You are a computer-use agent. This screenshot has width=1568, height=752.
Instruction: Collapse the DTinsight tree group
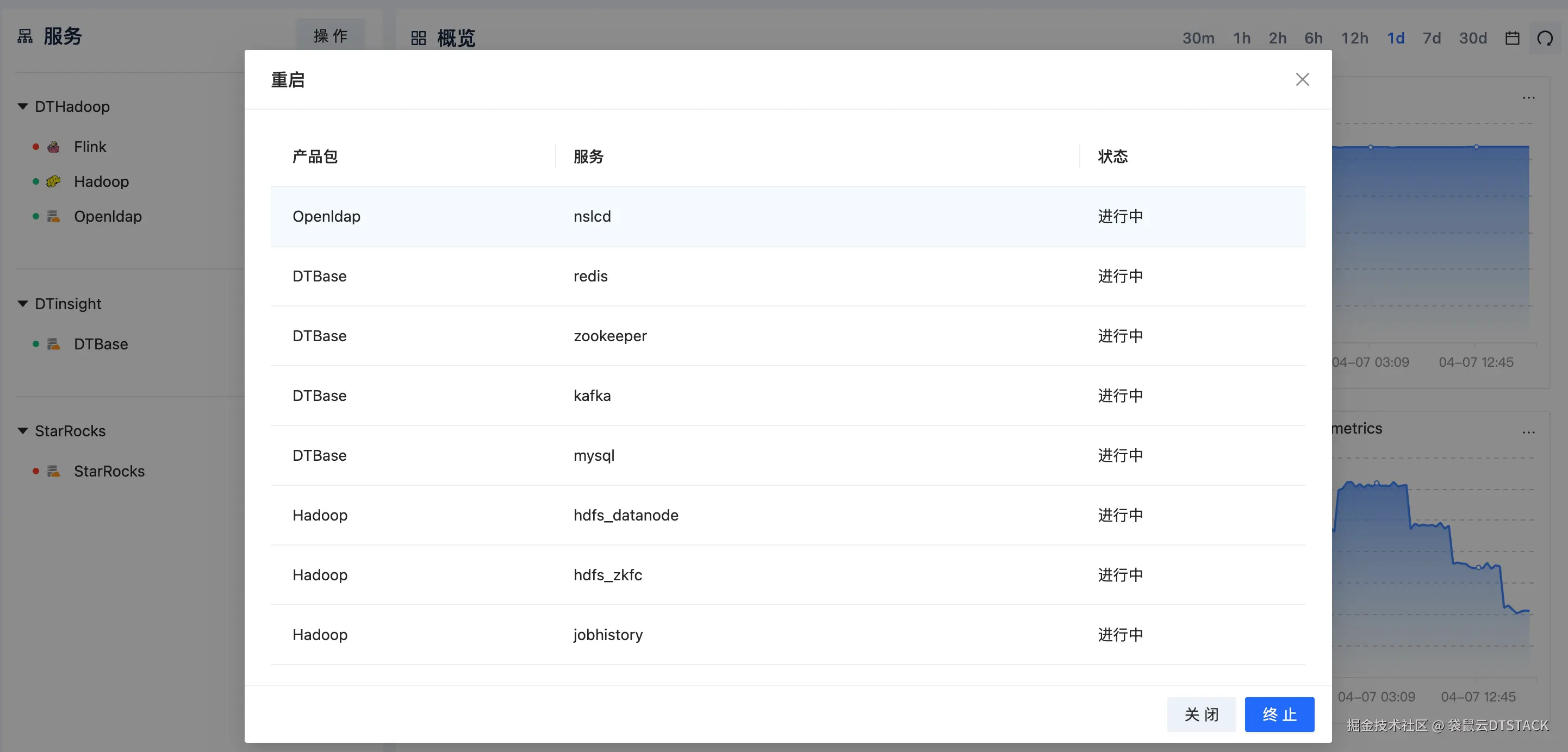point(22,304)
